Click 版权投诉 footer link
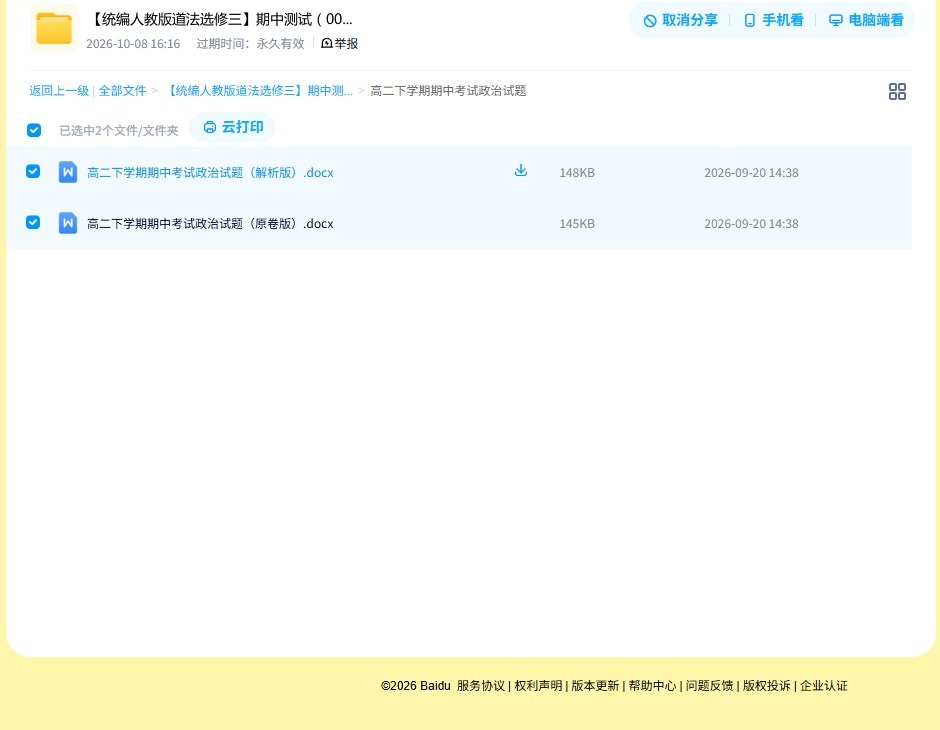 click(767, 686)
